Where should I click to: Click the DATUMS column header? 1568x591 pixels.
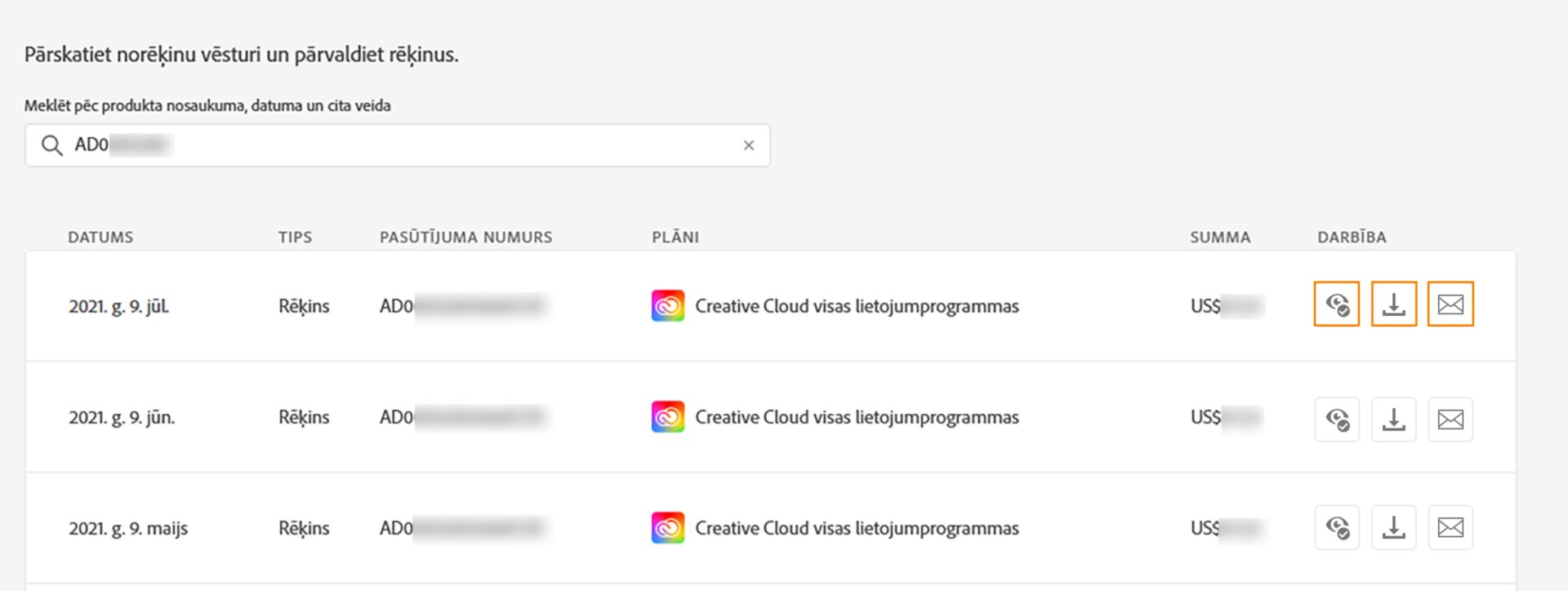click(x=100, y=238)
